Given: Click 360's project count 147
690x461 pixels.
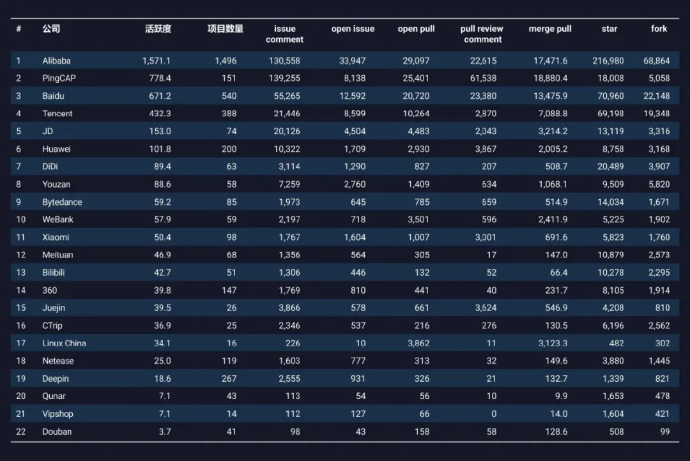Looking at the screenshot, I should tap(229, 290).
